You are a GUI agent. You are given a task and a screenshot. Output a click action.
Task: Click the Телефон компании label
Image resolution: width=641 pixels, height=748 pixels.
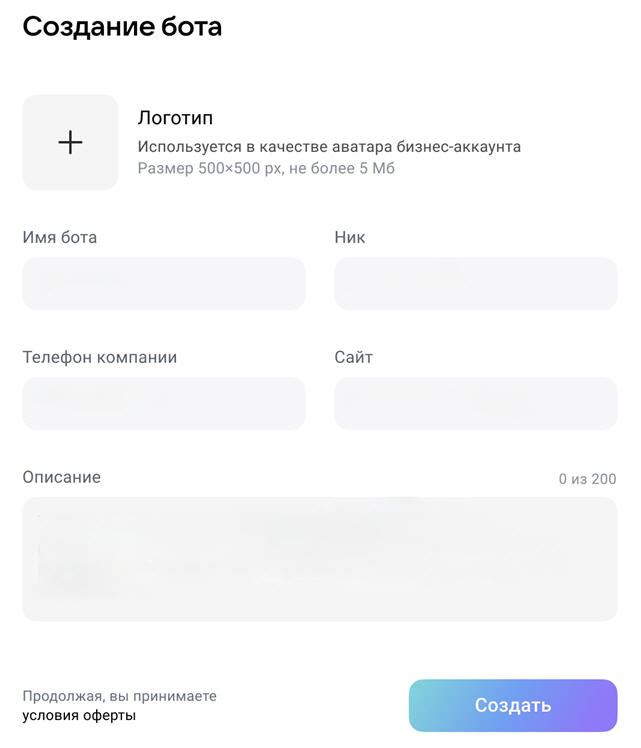(x=100, y=357)
